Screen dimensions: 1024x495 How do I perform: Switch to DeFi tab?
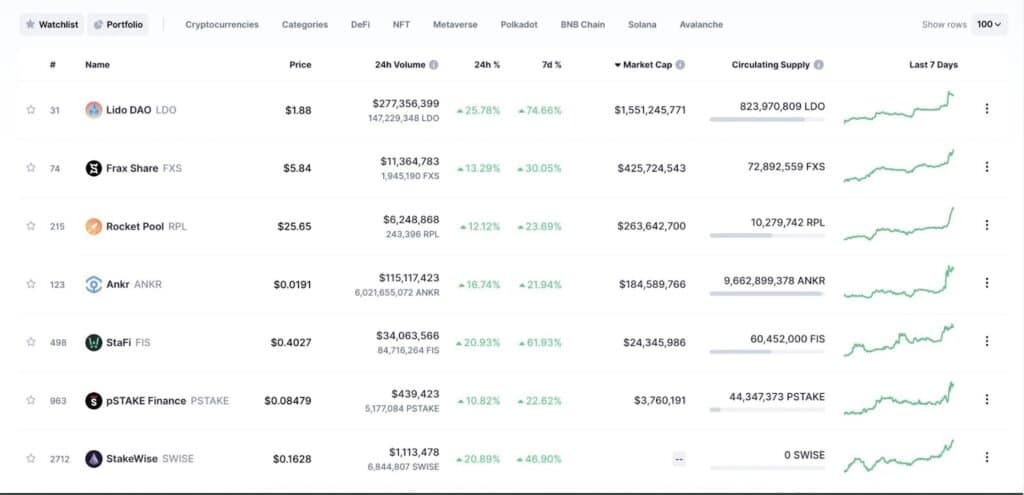pos(360,24)
